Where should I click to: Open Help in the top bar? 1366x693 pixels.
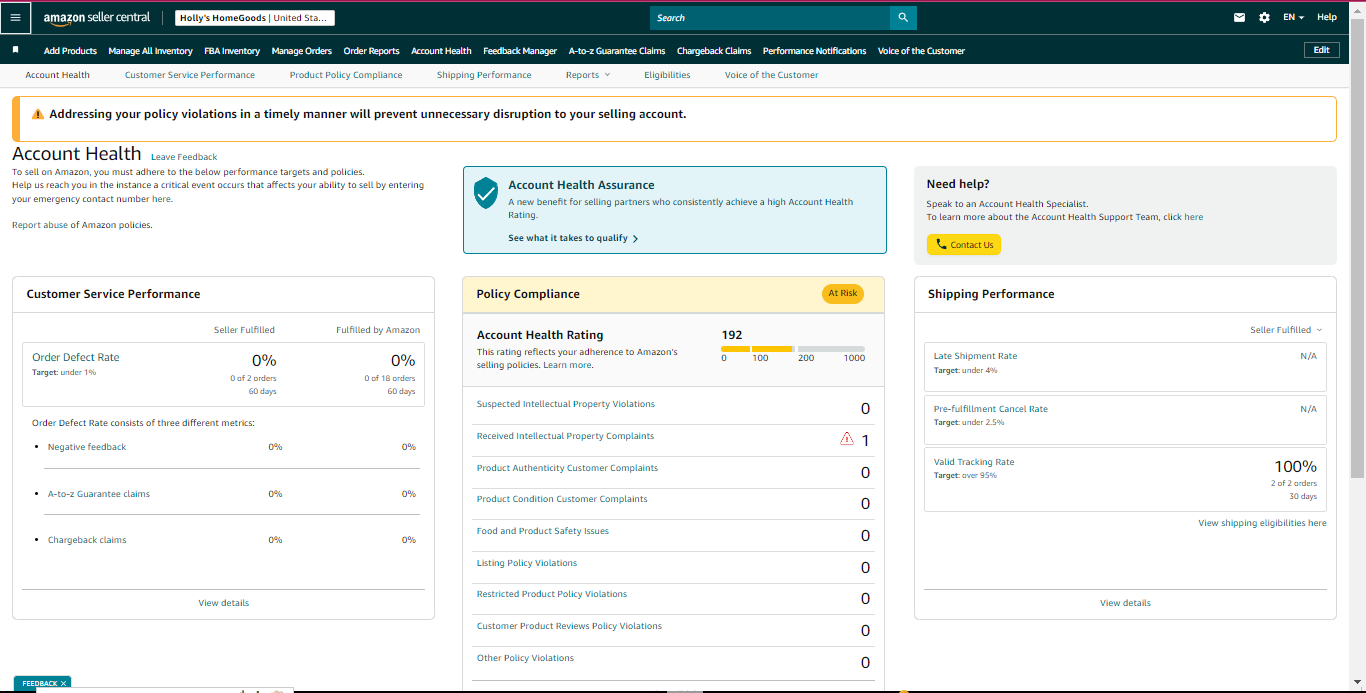pyautogui.click(x=1326, y=17)
